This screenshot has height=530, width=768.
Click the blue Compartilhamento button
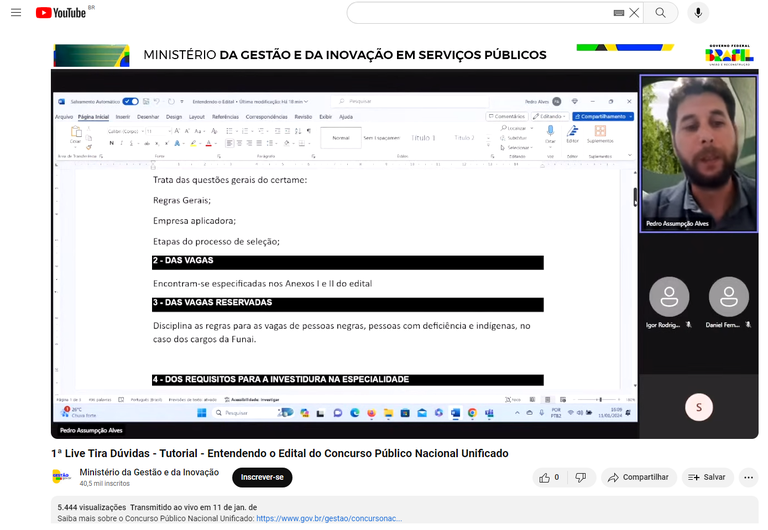pos(603,117)
